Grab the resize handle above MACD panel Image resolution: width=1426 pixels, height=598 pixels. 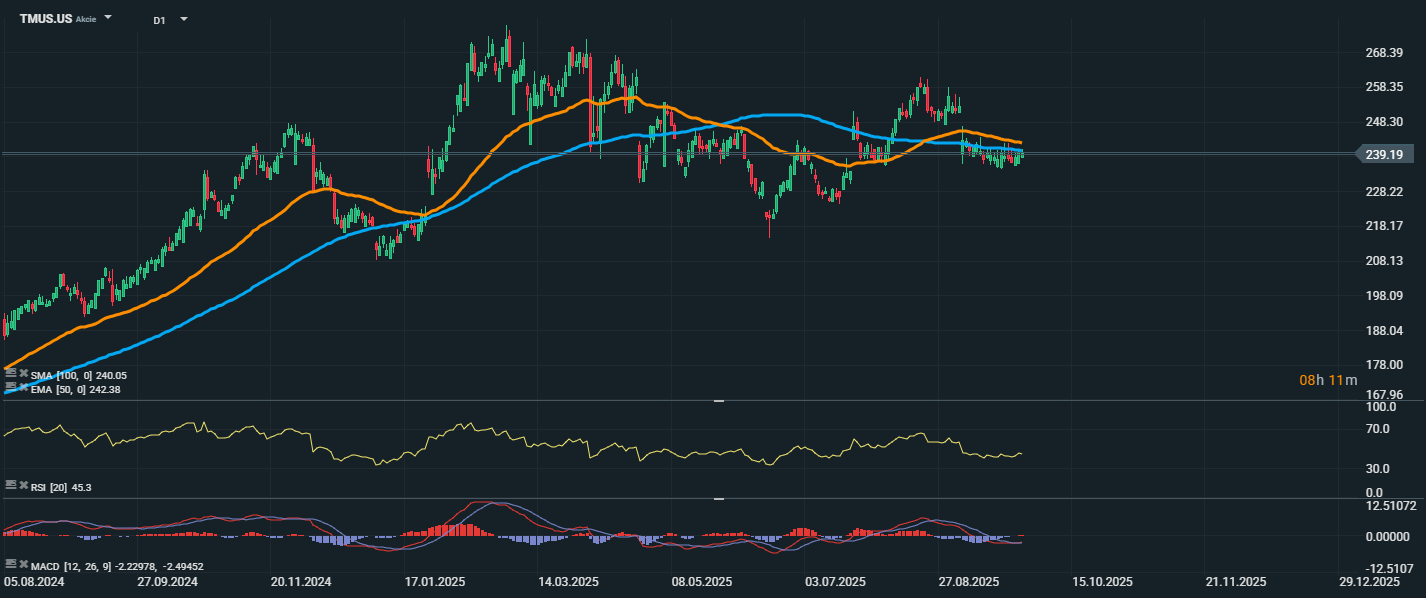(718, 497)
